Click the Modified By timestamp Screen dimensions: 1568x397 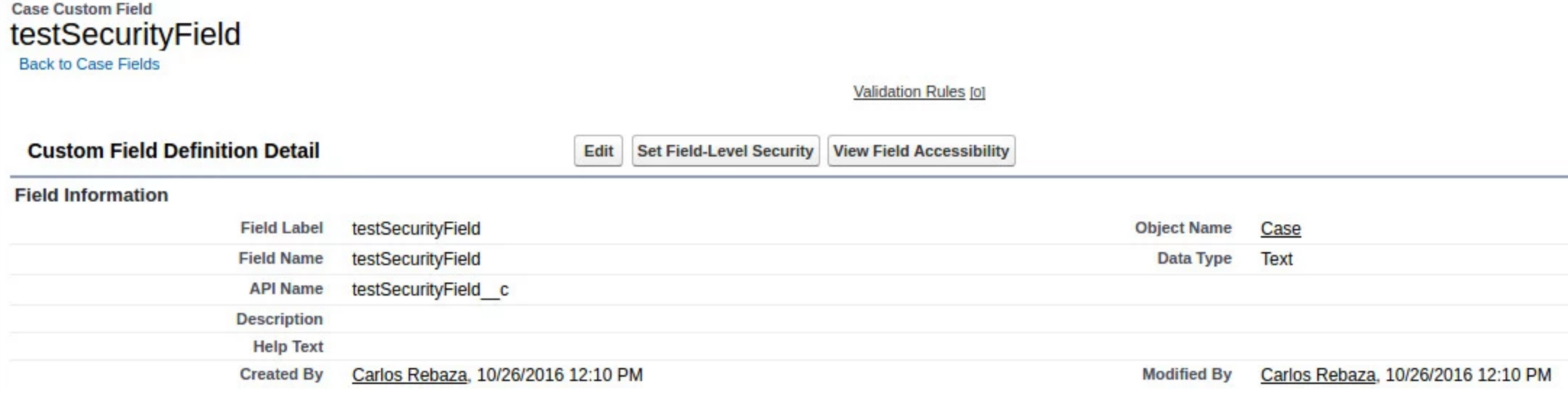pyautogui.click(x=1468, y=375)
